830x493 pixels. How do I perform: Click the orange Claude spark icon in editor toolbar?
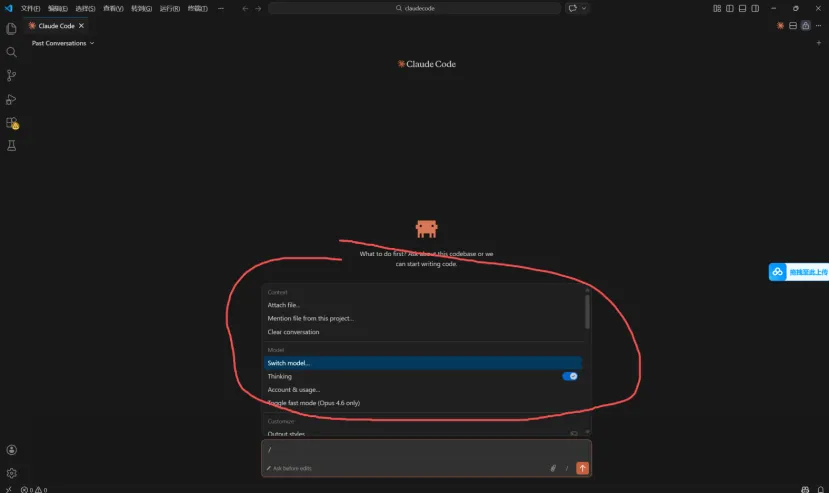click(780, 25)
